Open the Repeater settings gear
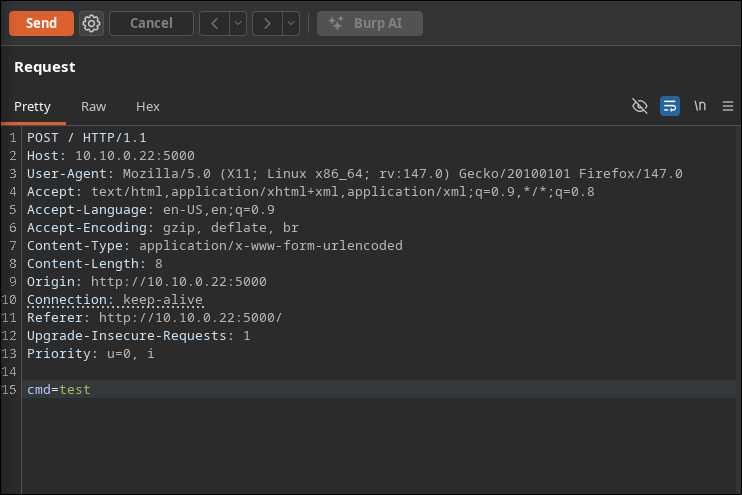 [x=91, y=23]
